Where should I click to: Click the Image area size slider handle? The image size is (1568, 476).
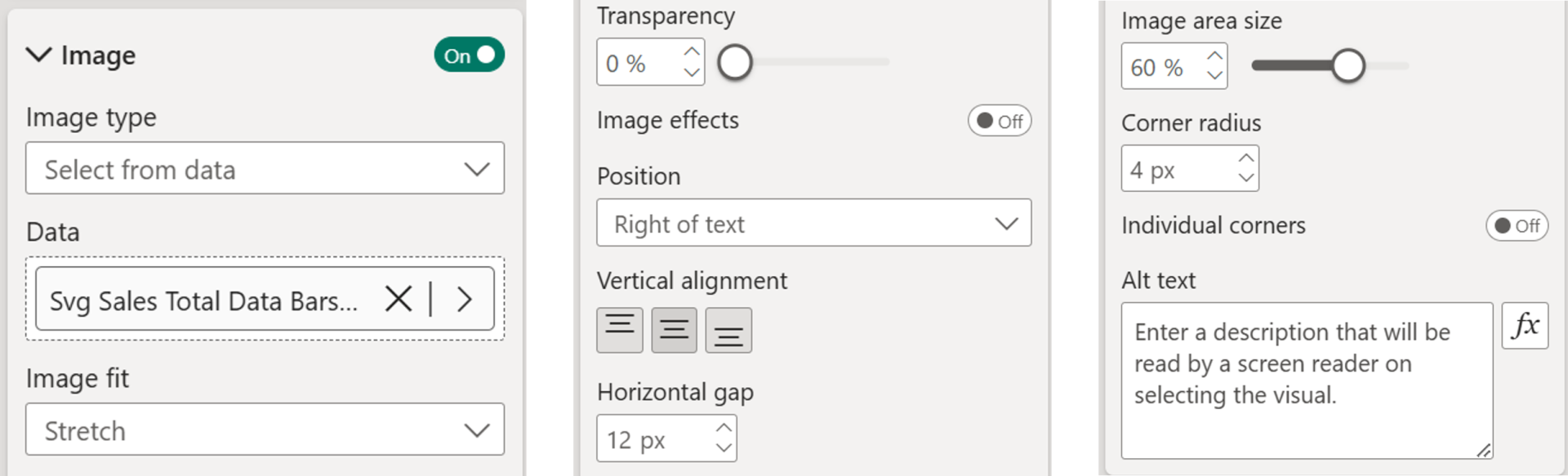1348,65
